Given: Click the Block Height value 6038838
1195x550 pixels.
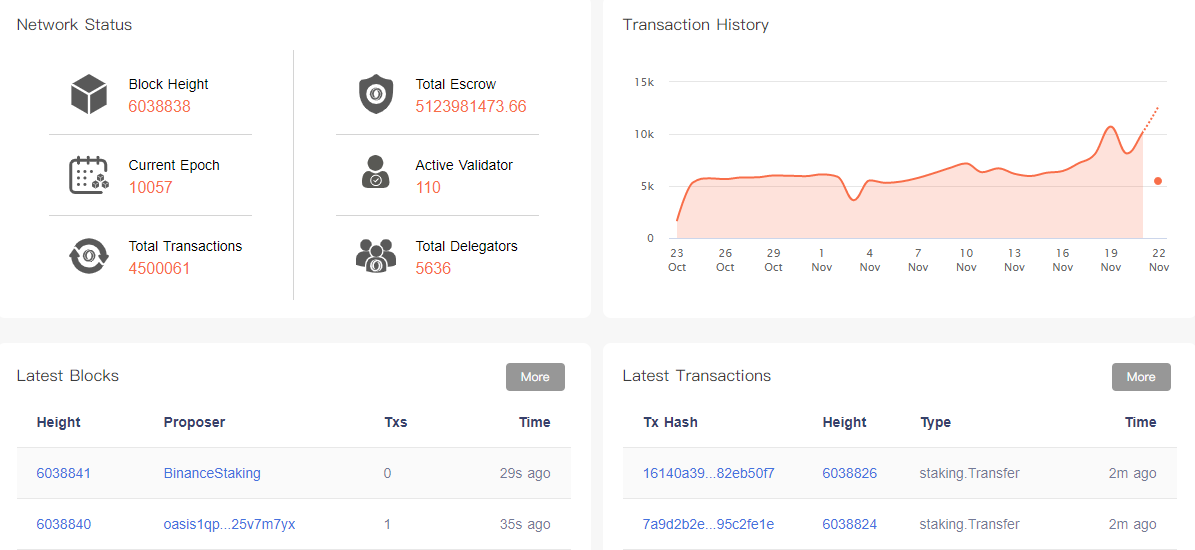Looking at the screenshot, I should tap(159, 107).
